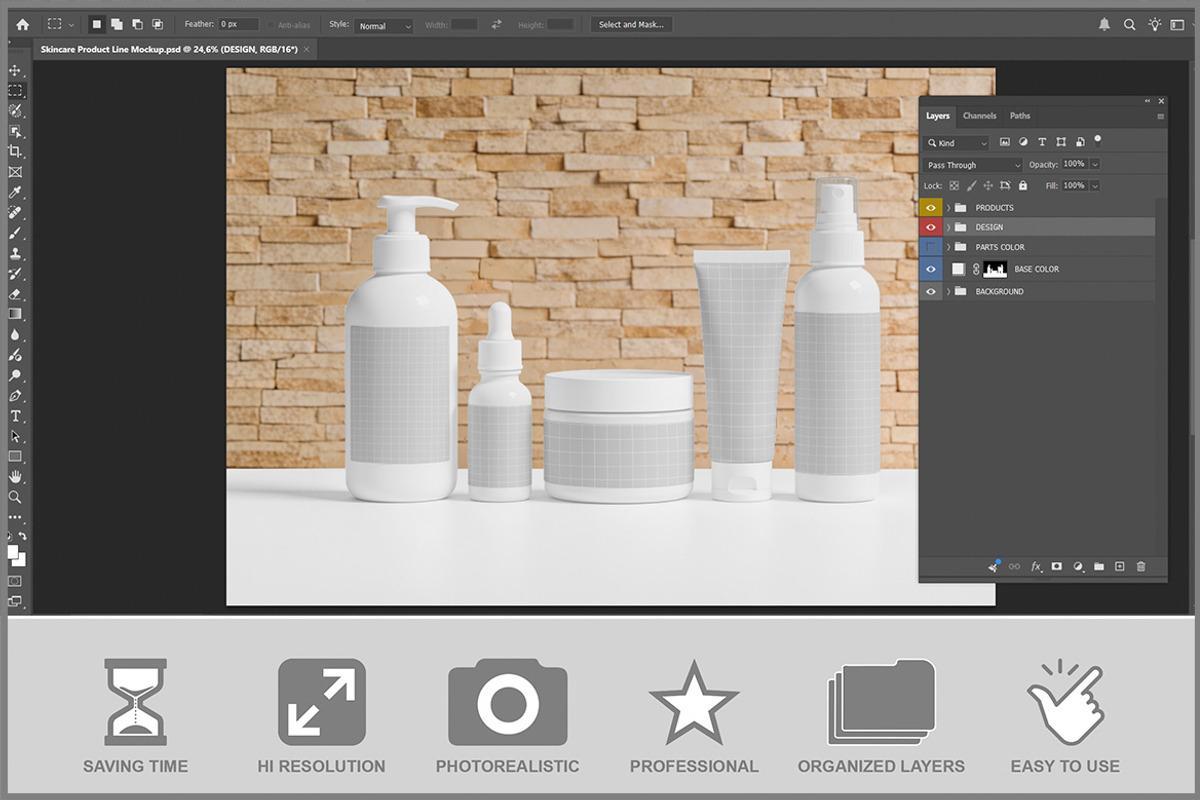
Task: Click the foreground color swatch
Action: tap(13, 551)
